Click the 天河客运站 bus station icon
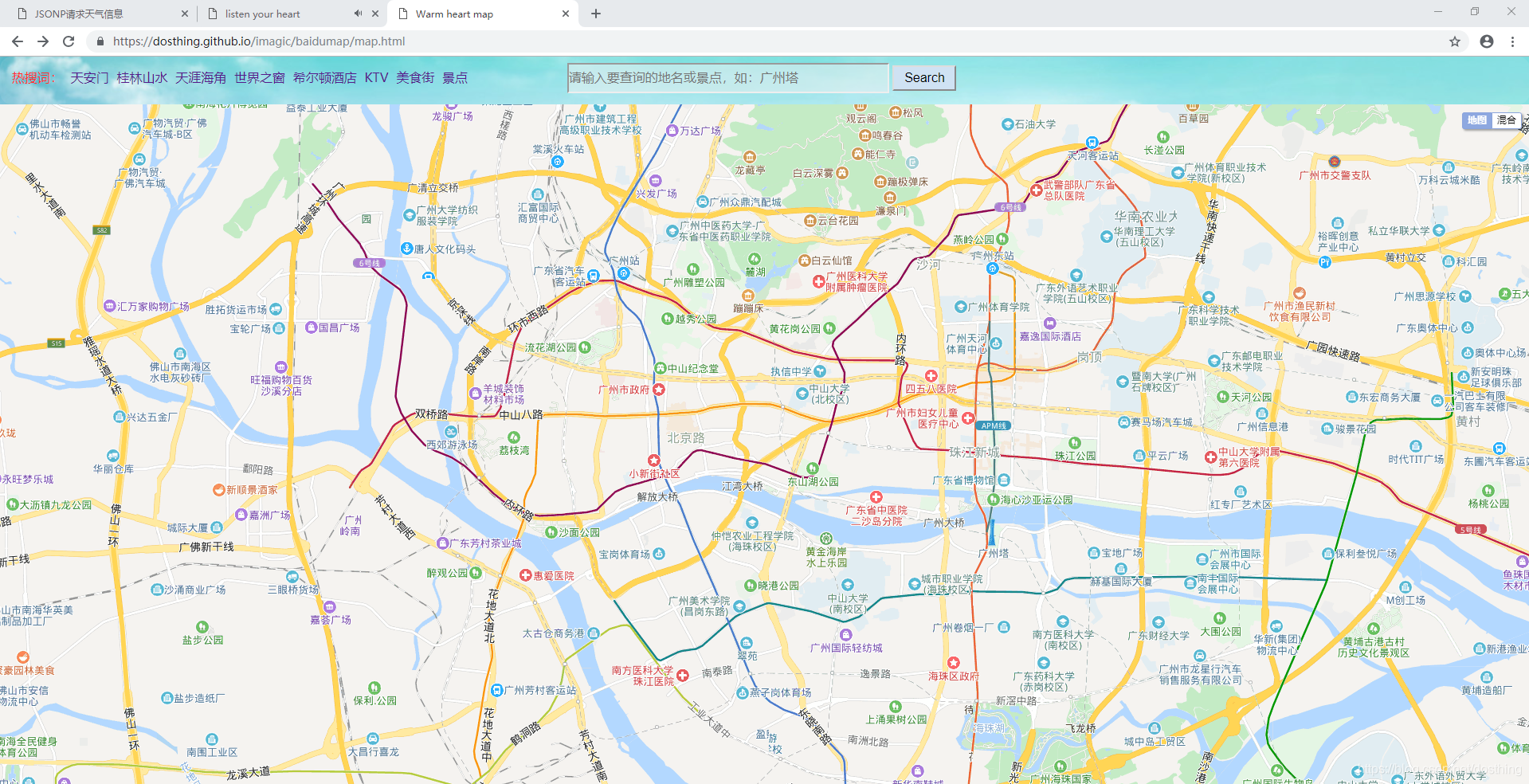 pyautogui.click(x=1092, y=143)
